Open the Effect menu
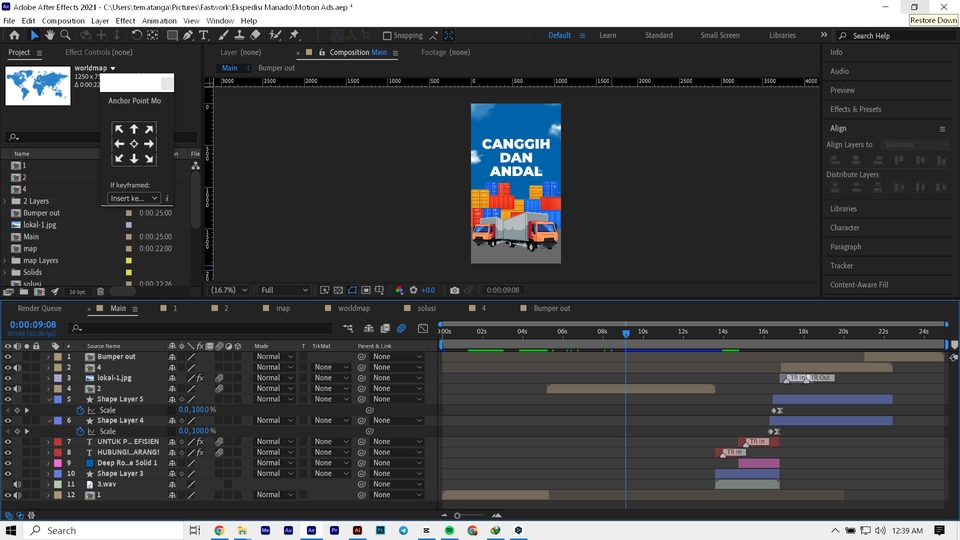Viewport: 960px width, 540px height. click(x=125, y=21)
